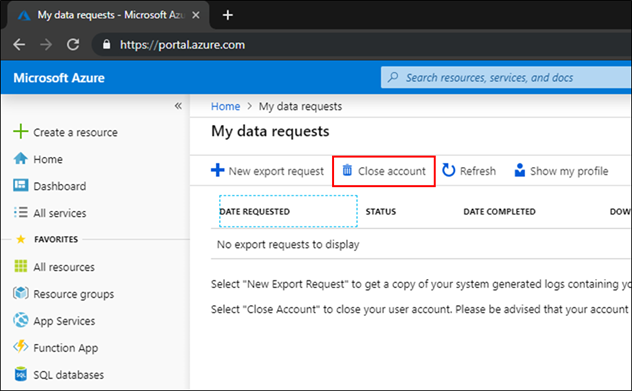Collapse the sidebar with double chevron

pyautogui.click(x=178, y=106)
